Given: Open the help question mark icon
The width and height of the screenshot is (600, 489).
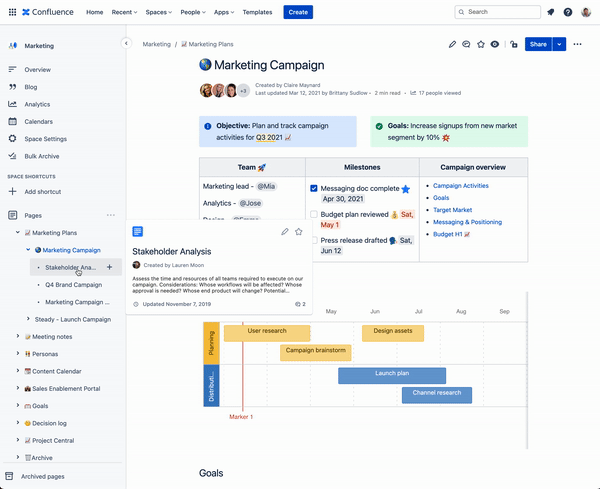Looking at the screenshot, I should [x=568, y=12].
